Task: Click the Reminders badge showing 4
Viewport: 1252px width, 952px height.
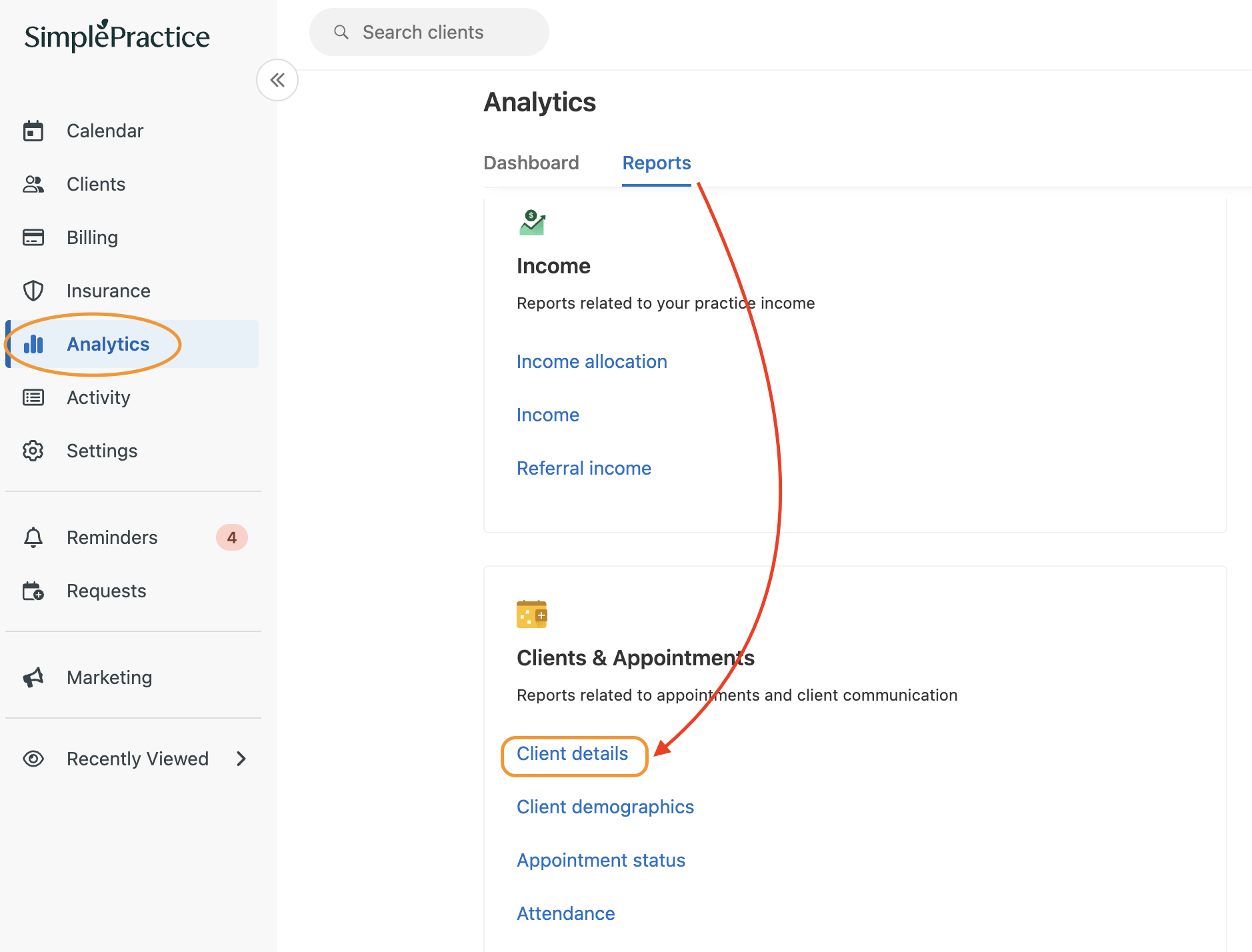Action: (232, 537)
